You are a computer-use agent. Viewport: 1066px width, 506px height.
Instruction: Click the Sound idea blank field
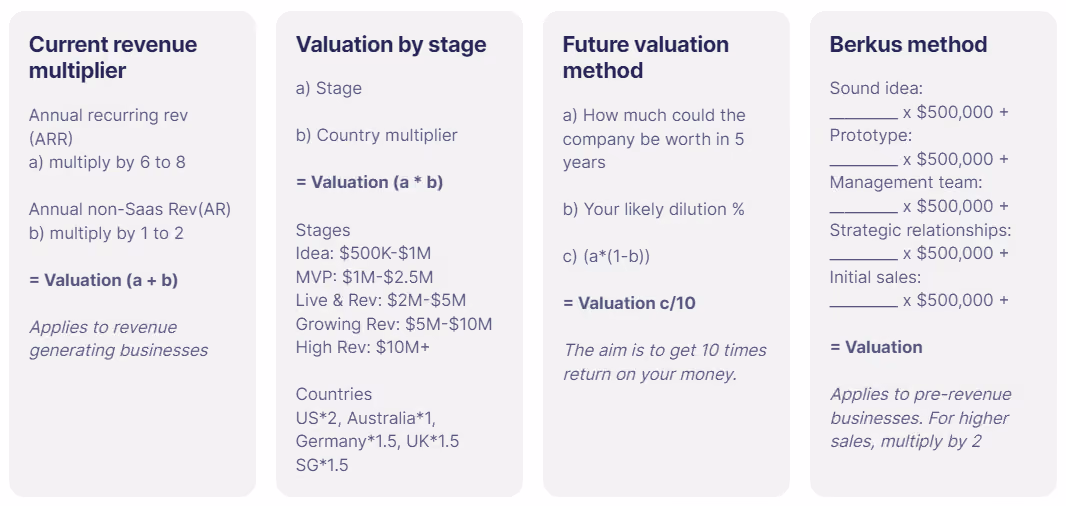(863, 113)
